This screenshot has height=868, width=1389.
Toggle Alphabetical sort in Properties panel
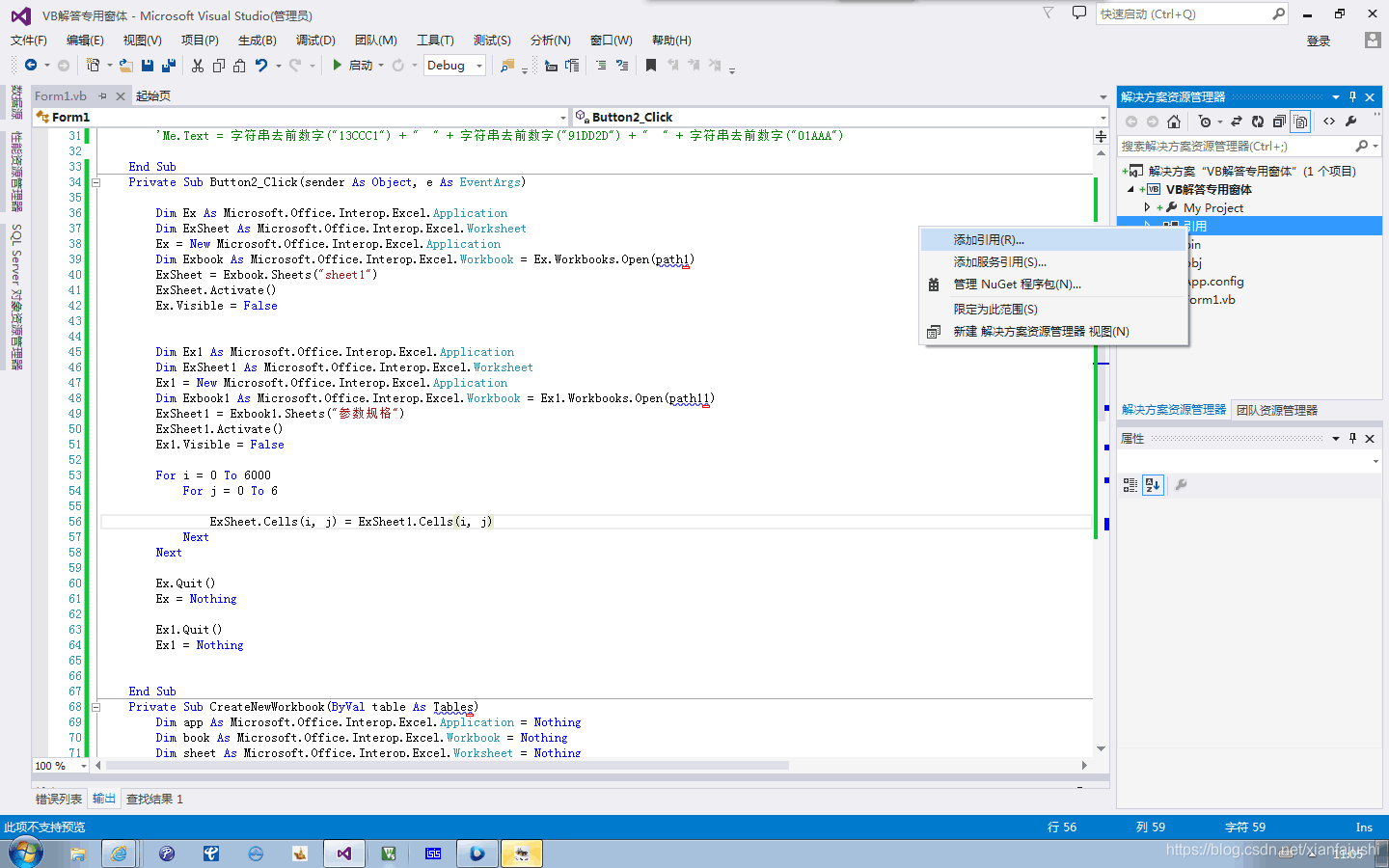1154,485
